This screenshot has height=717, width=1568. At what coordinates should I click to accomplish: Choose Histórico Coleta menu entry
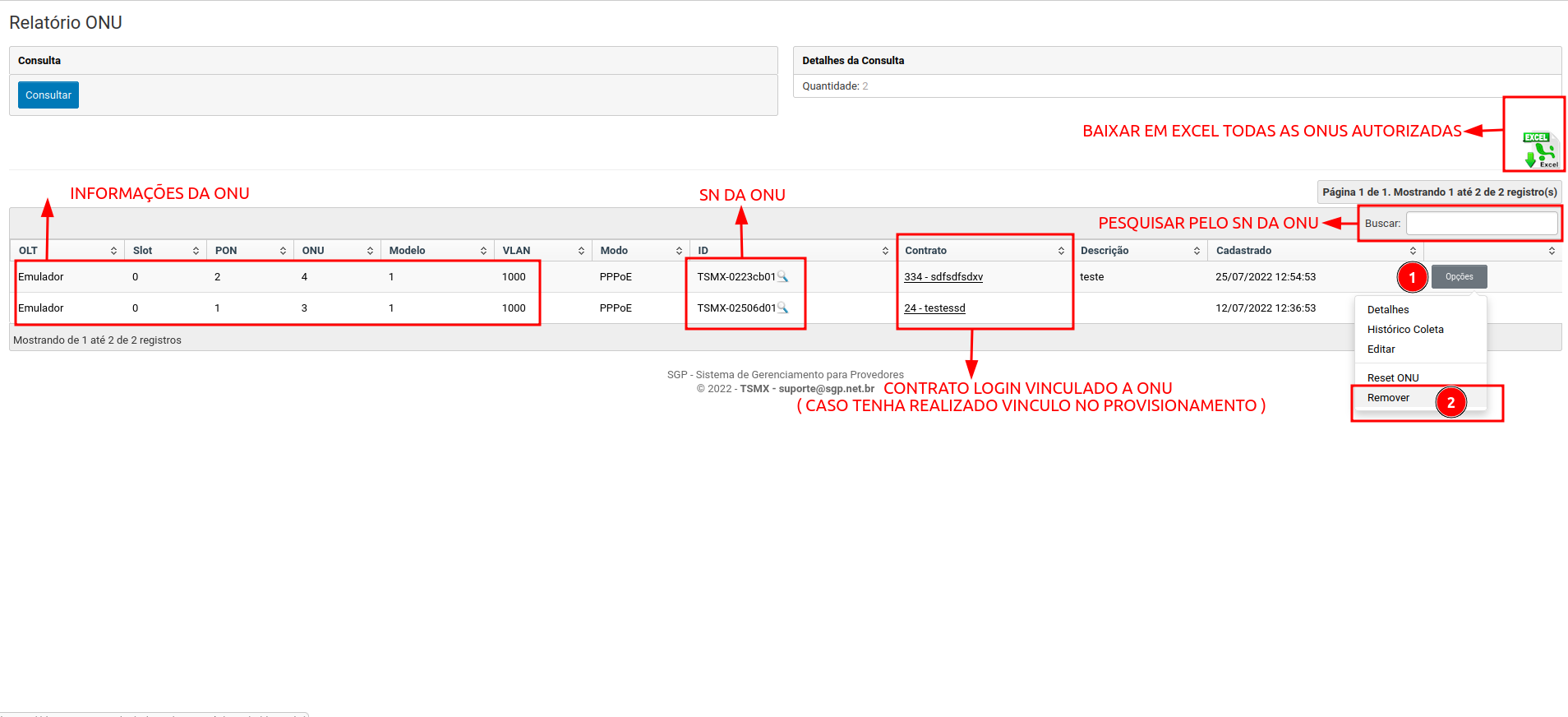coord(1405,330)
